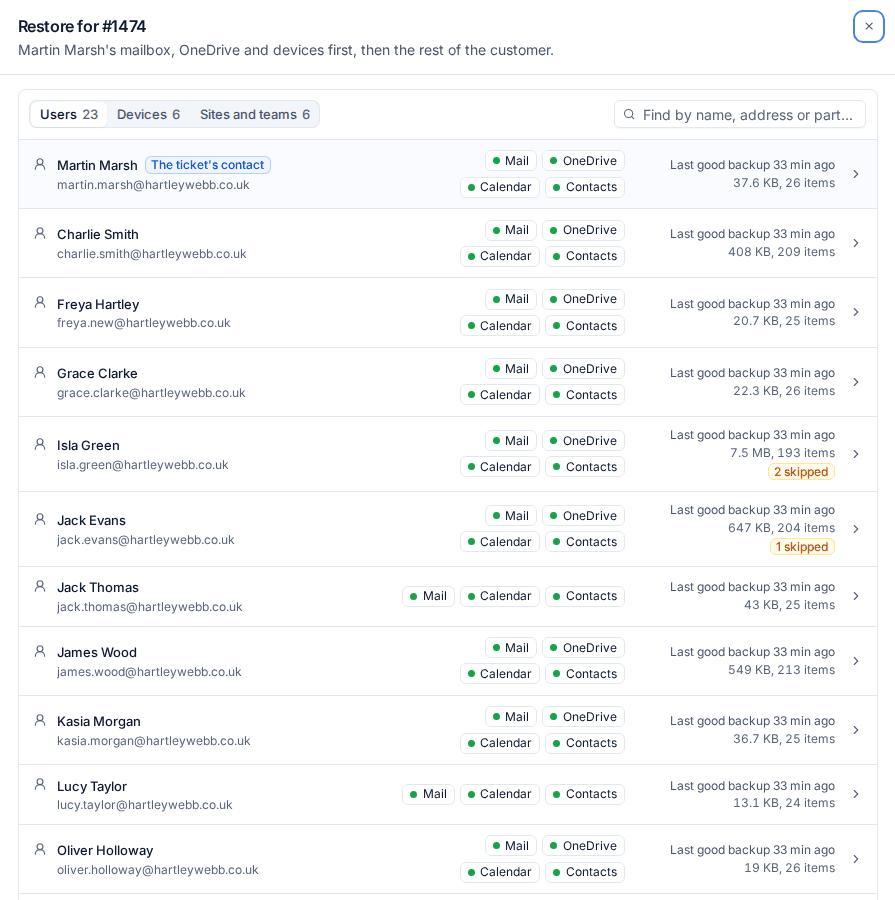Click The ticket's contact tag
The image size is (895, 900).
pyautogui.click(x=208, y=165)
